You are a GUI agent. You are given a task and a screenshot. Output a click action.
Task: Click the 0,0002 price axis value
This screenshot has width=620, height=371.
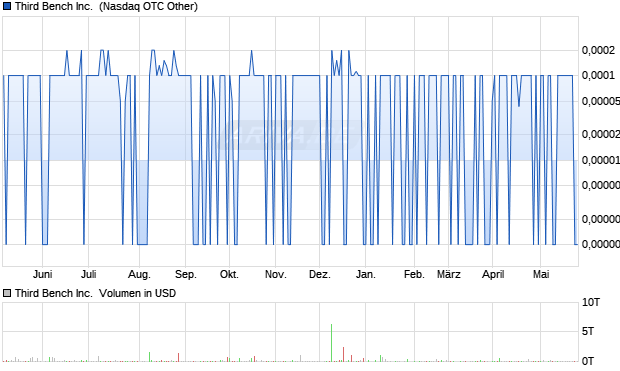coord(598,50)
